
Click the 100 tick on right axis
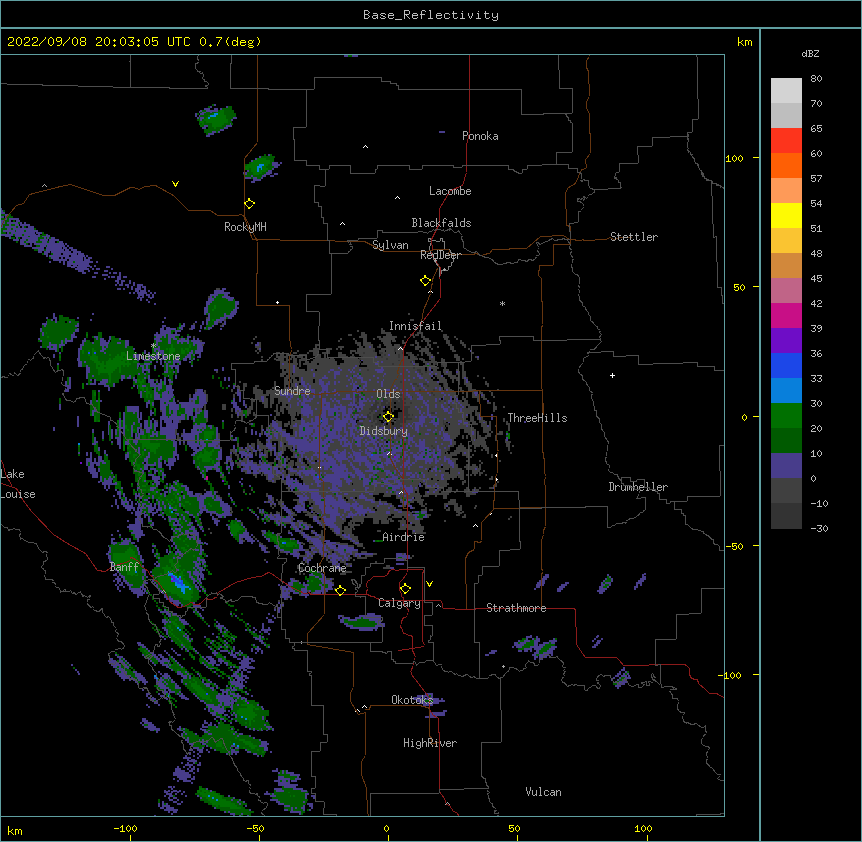[734, 159]
